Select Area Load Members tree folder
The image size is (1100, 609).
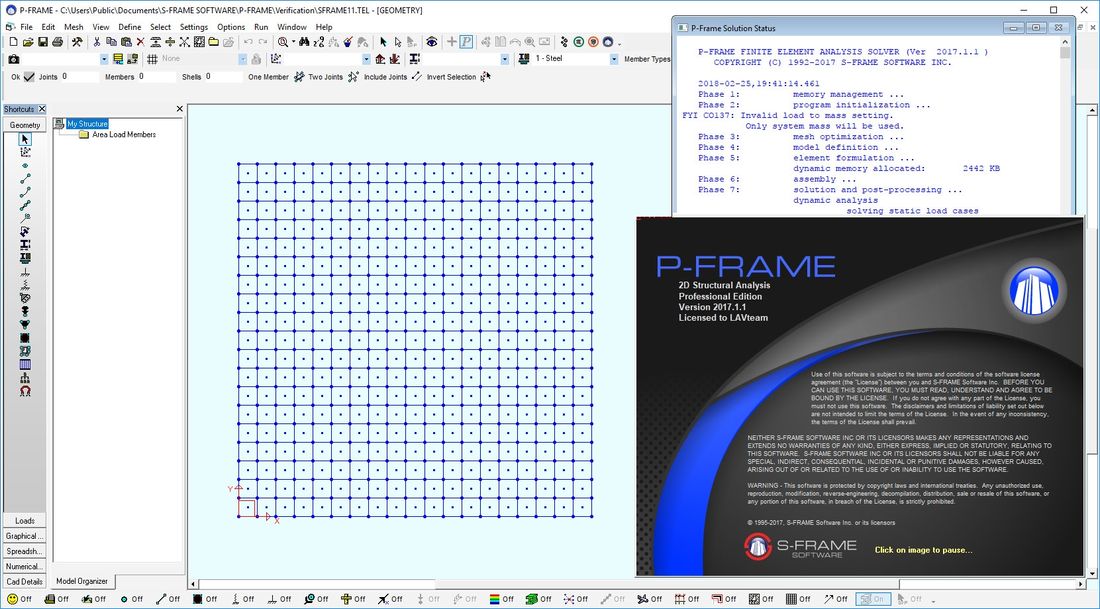tap(123, 135)
